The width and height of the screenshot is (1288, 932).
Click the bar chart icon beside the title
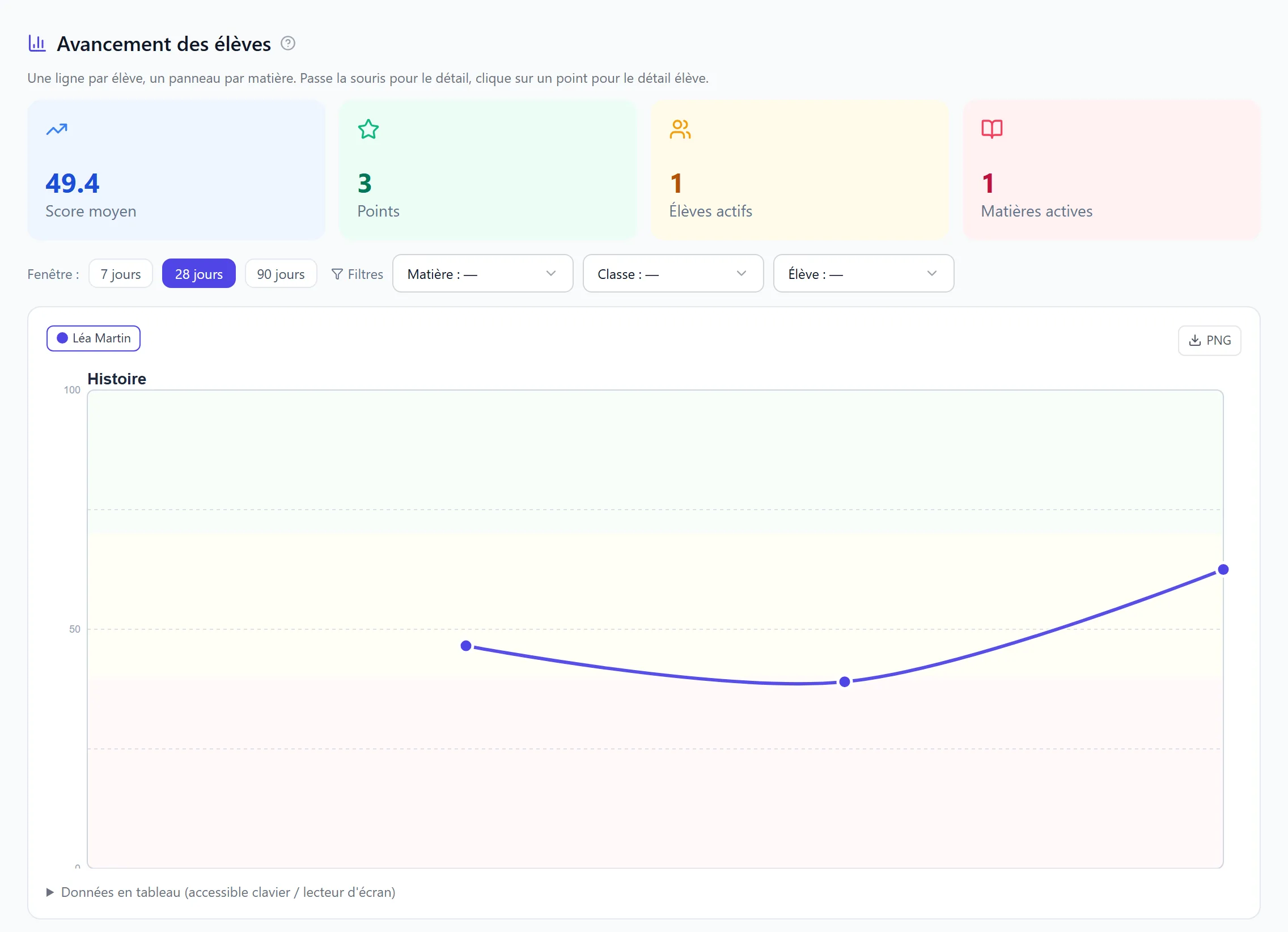(x=37, y=43)
